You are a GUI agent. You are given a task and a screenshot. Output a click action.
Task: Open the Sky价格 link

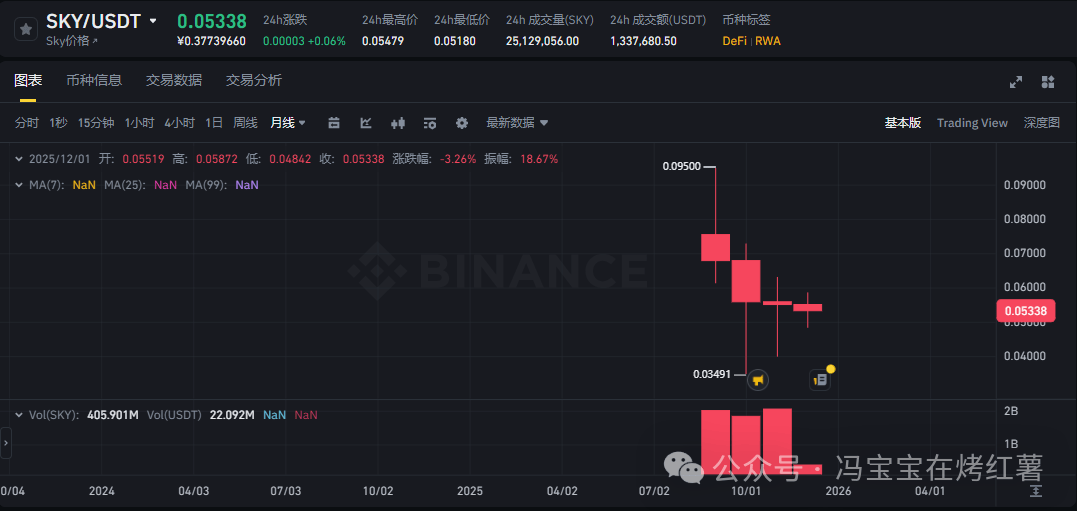pyautogui.click(x=71, y=41)
